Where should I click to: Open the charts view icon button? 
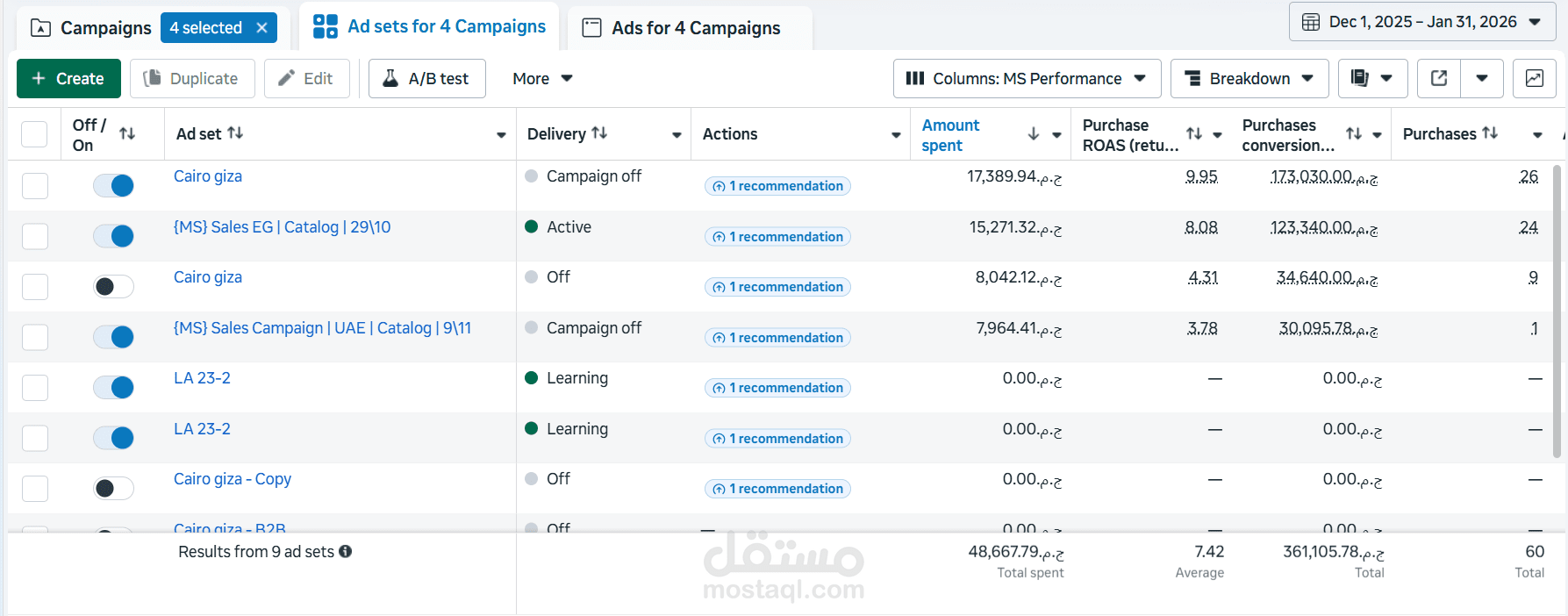1534,79
